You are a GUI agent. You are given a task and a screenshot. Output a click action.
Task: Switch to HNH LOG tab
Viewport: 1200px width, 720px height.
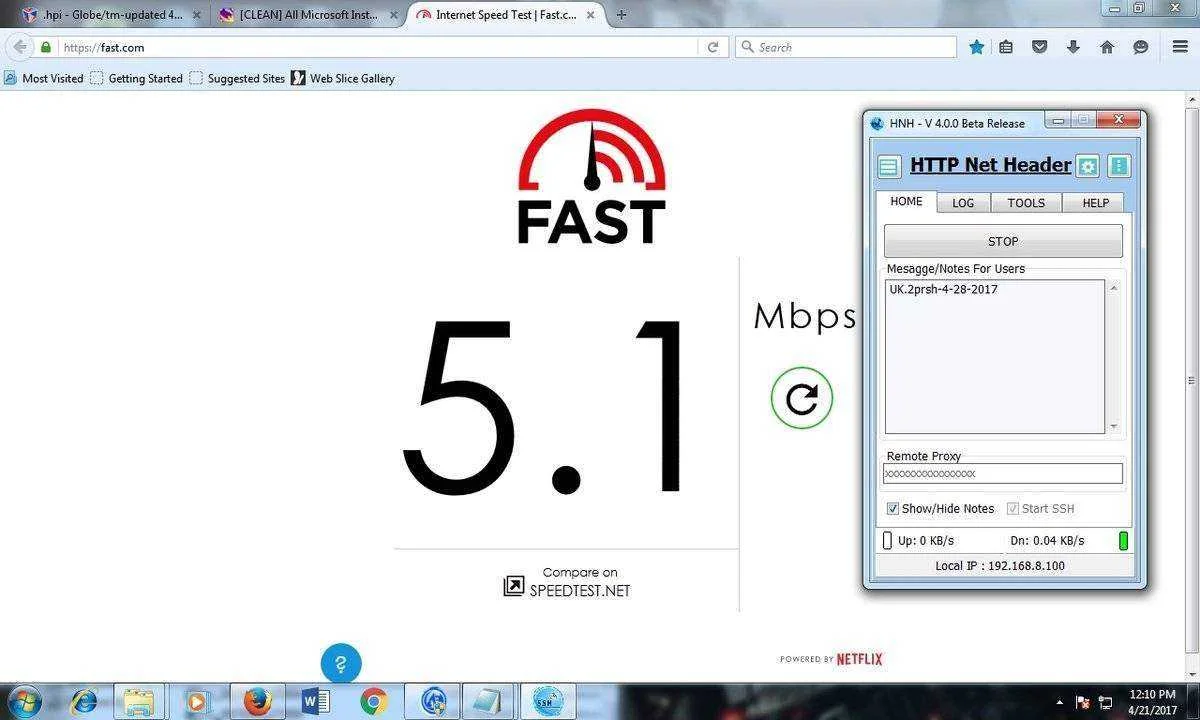[963, 202]
